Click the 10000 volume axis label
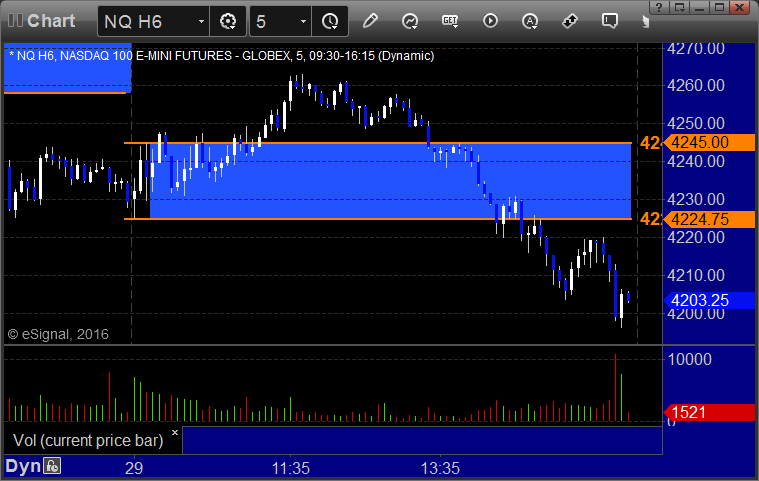This screenshot has height=481, width=759. (x=689, y=360)
